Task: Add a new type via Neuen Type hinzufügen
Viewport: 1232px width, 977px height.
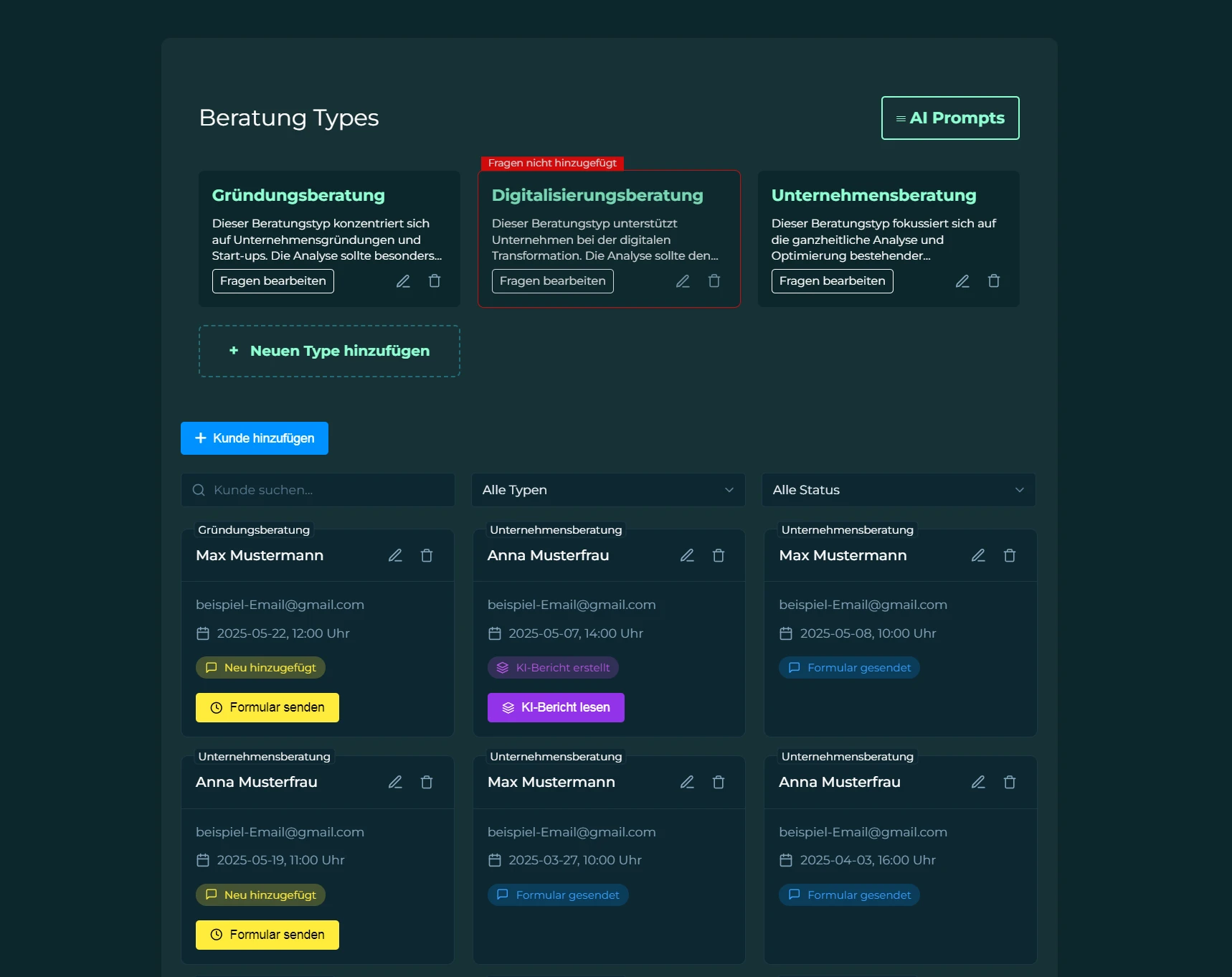Action: pos(329,351)
